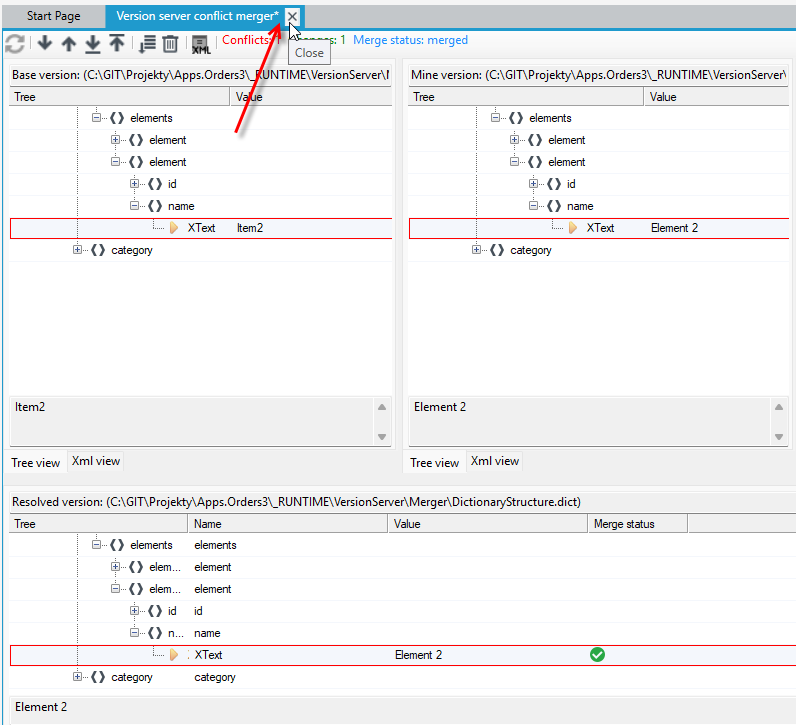Image resolution: width=796 pixels, height=725 pixels.
Task: Collapse elements node in Base version tree
Action: point(96,117)
